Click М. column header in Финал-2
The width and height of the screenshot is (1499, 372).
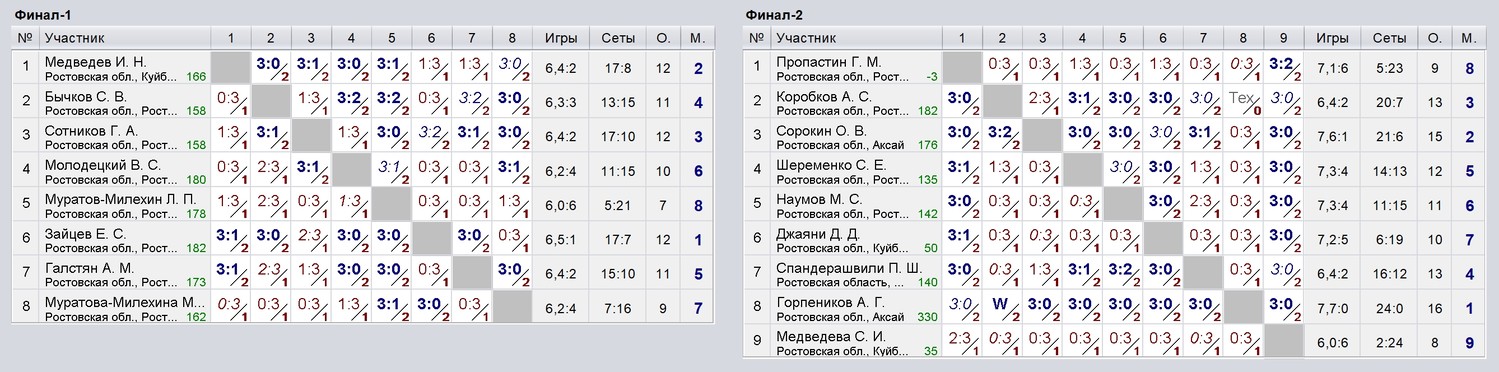click(x=1467, y=38)
